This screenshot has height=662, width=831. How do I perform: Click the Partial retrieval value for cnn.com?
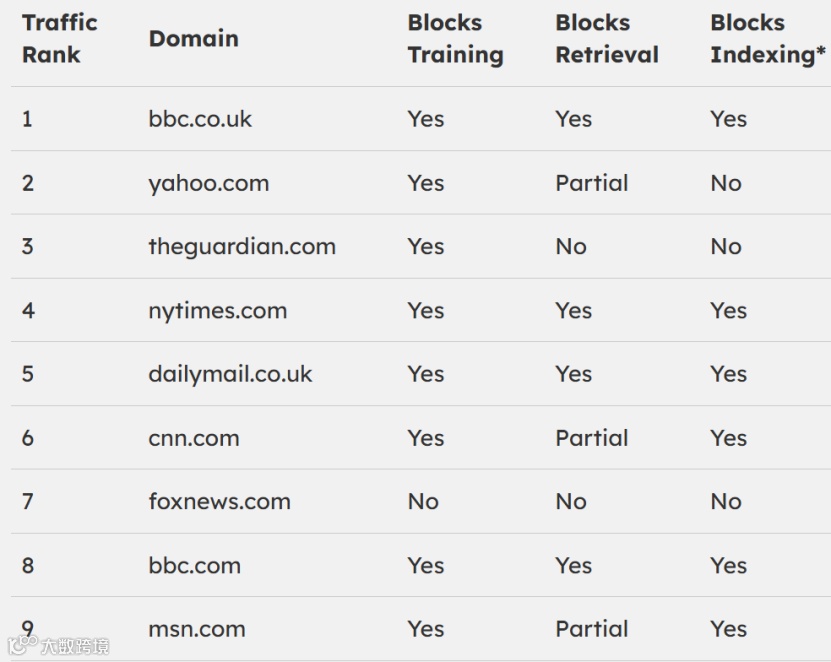[591, 438]
